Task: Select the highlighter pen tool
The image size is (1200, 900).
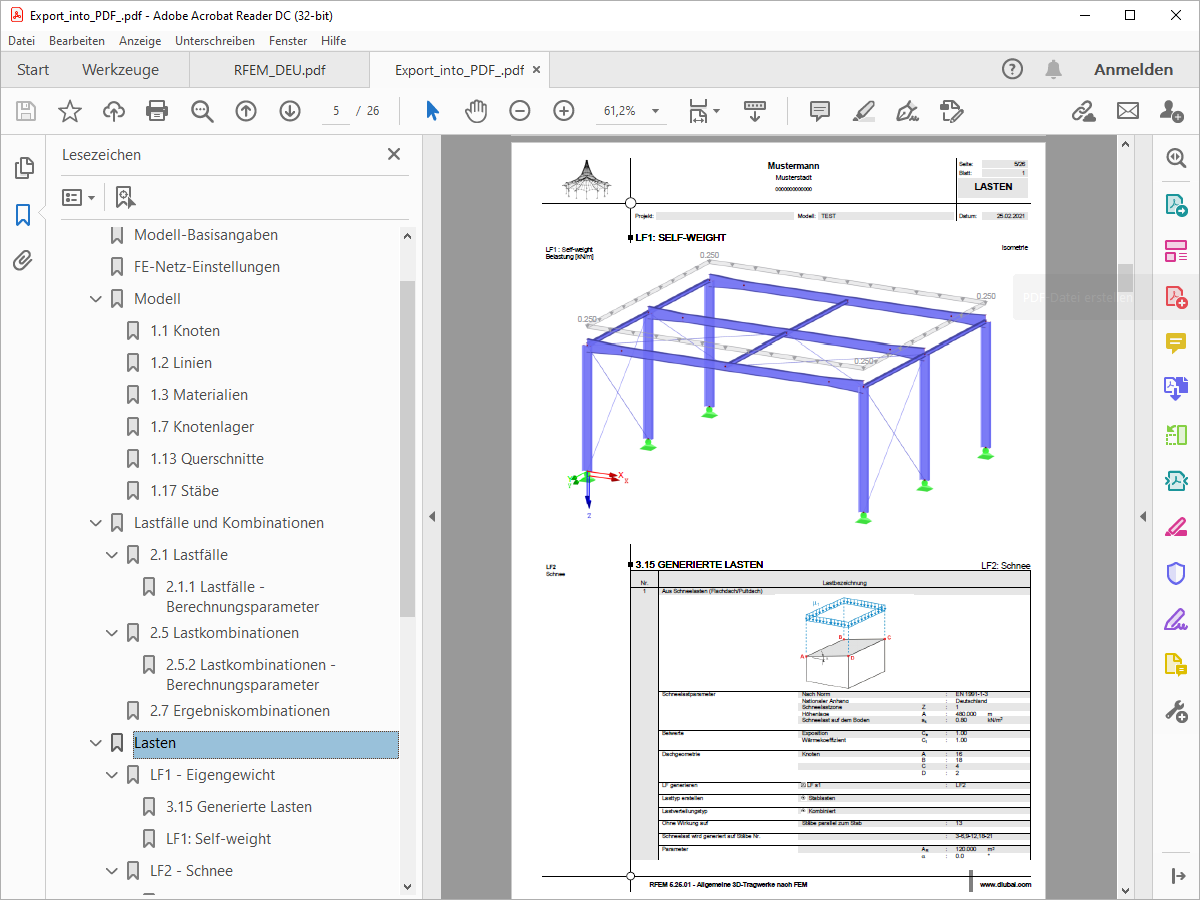Action: [864, 111]
